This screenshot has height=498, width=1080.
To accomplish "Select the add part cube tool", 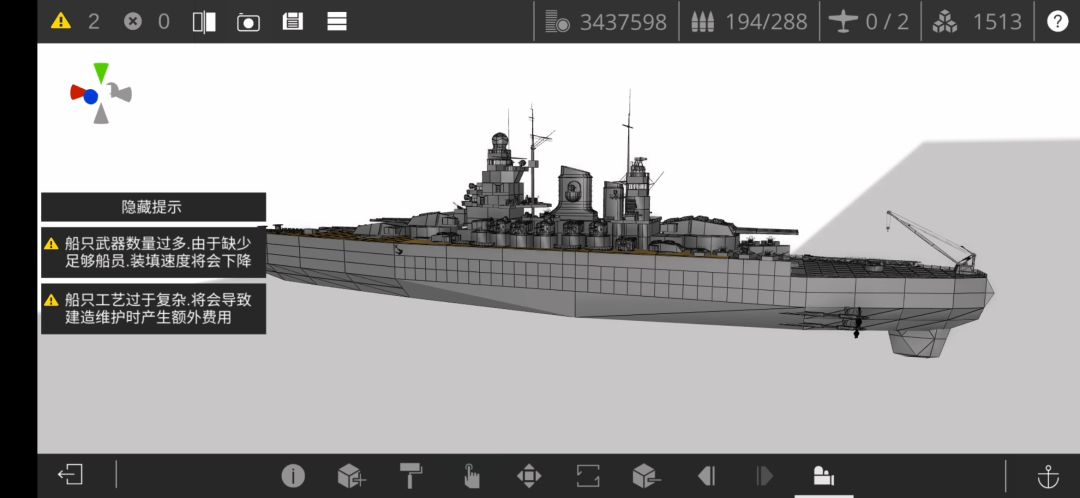I will (350, 476).
